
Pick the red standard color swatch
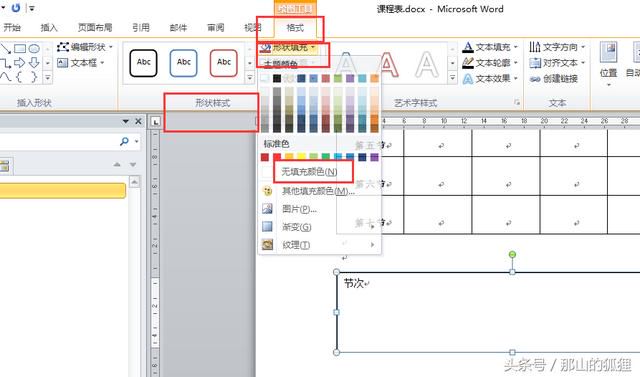pyautogui.click(x=277, y=157)
